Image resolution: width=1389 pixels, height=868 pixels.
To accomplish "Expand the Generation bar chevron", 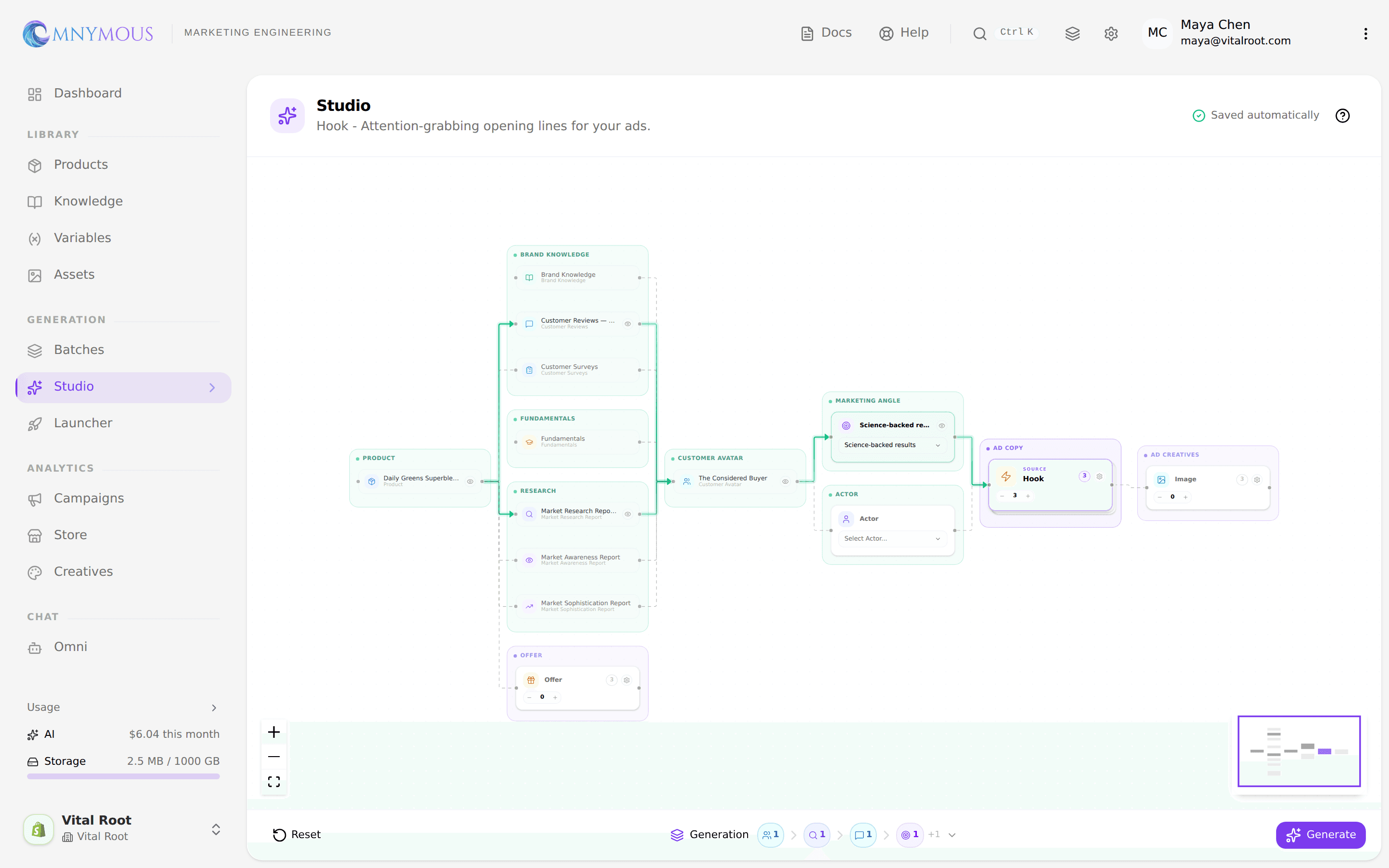I will click(x=952, y=835).
